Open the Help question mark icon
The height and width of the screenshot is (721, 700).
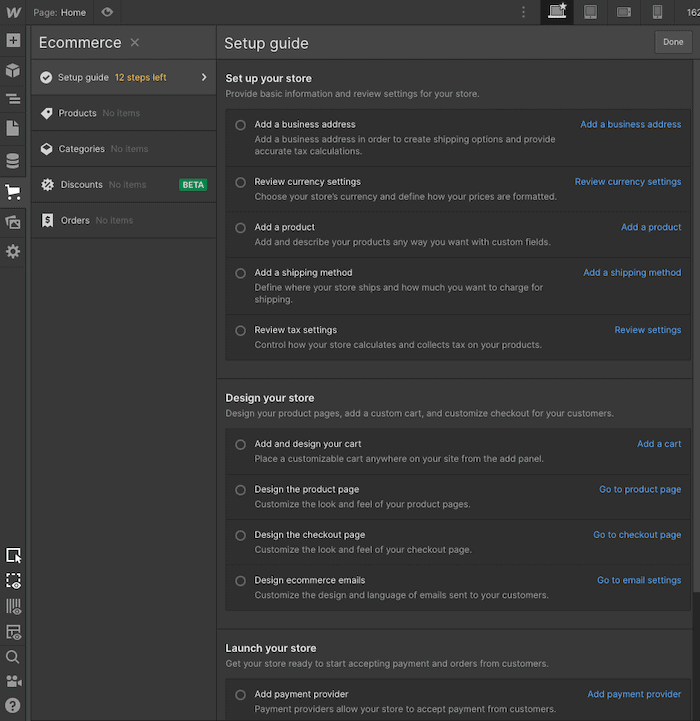(13, 705)
